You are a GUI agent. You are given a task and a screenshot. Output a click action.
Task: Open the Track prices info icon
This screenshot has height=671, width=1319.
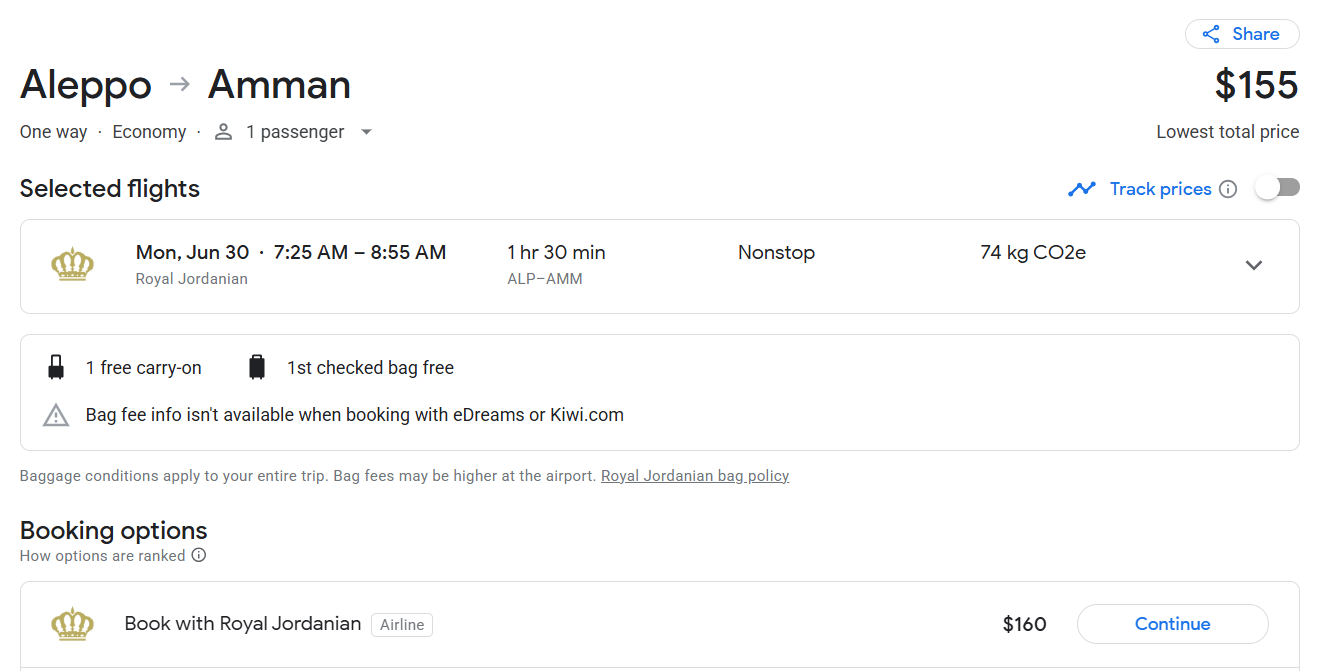(x=1228, y=189)
